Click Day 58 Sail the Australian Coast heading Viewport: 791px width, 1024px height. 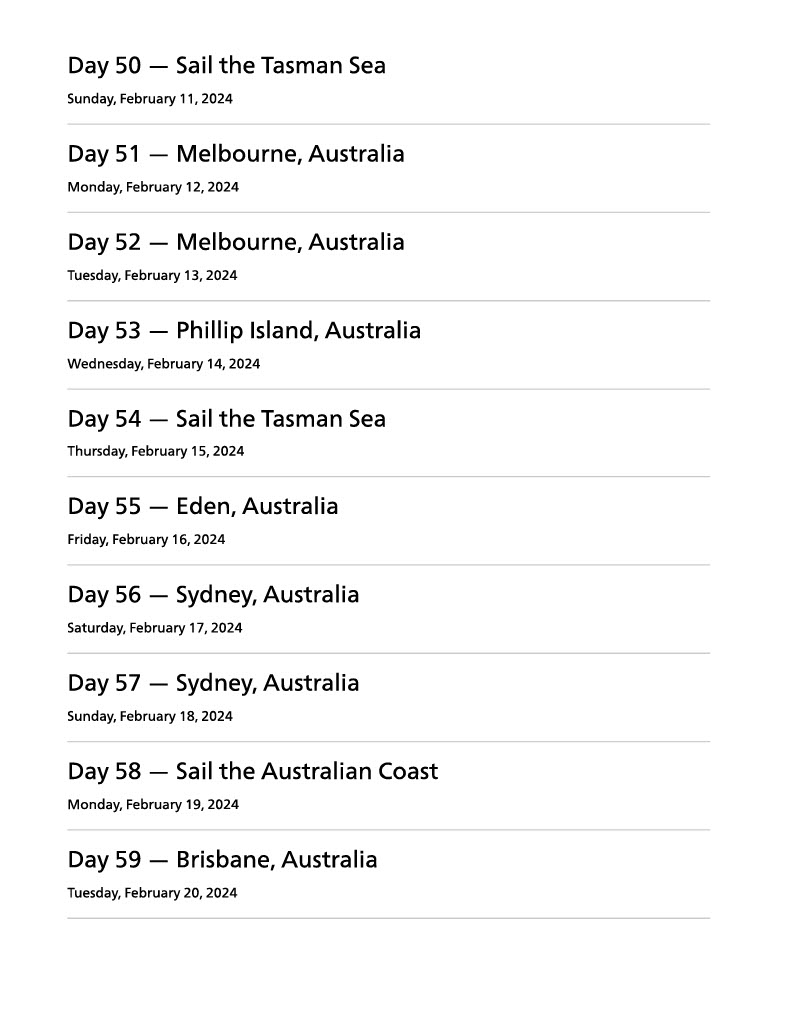pos(253,772)
